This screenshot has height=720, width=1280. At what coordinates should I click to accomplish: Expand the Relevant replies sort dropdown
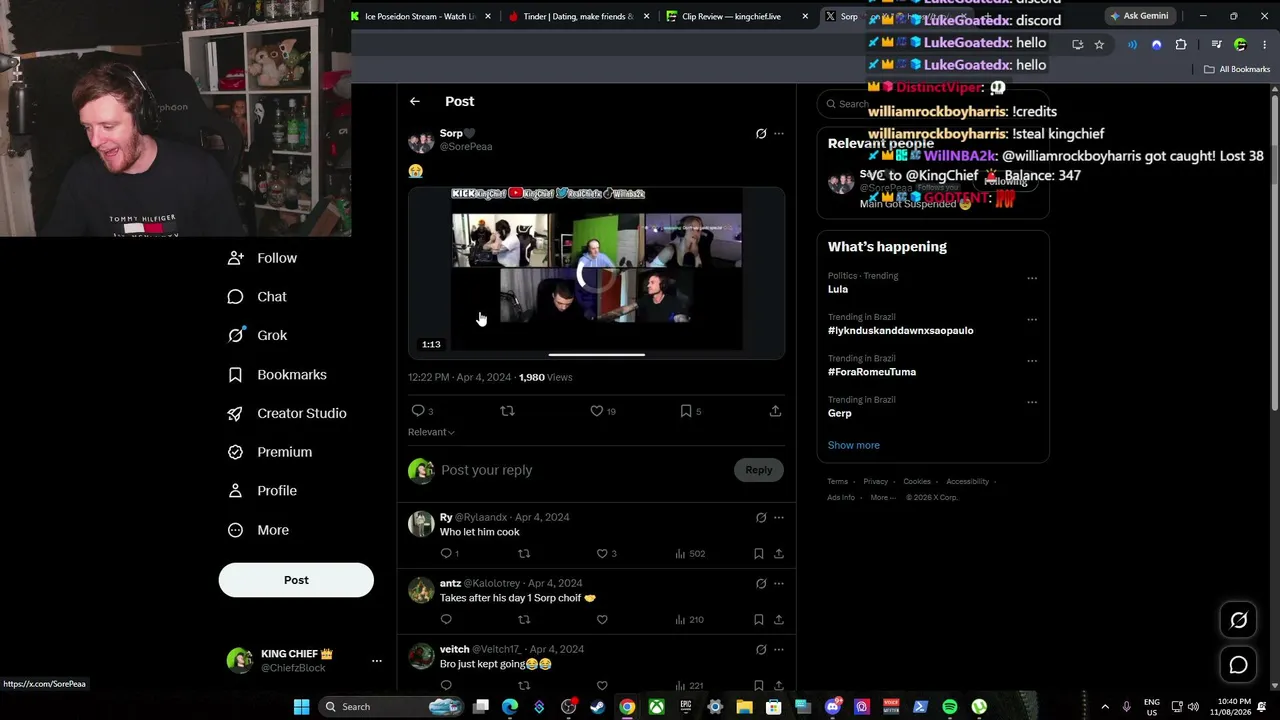click(431, 432)
